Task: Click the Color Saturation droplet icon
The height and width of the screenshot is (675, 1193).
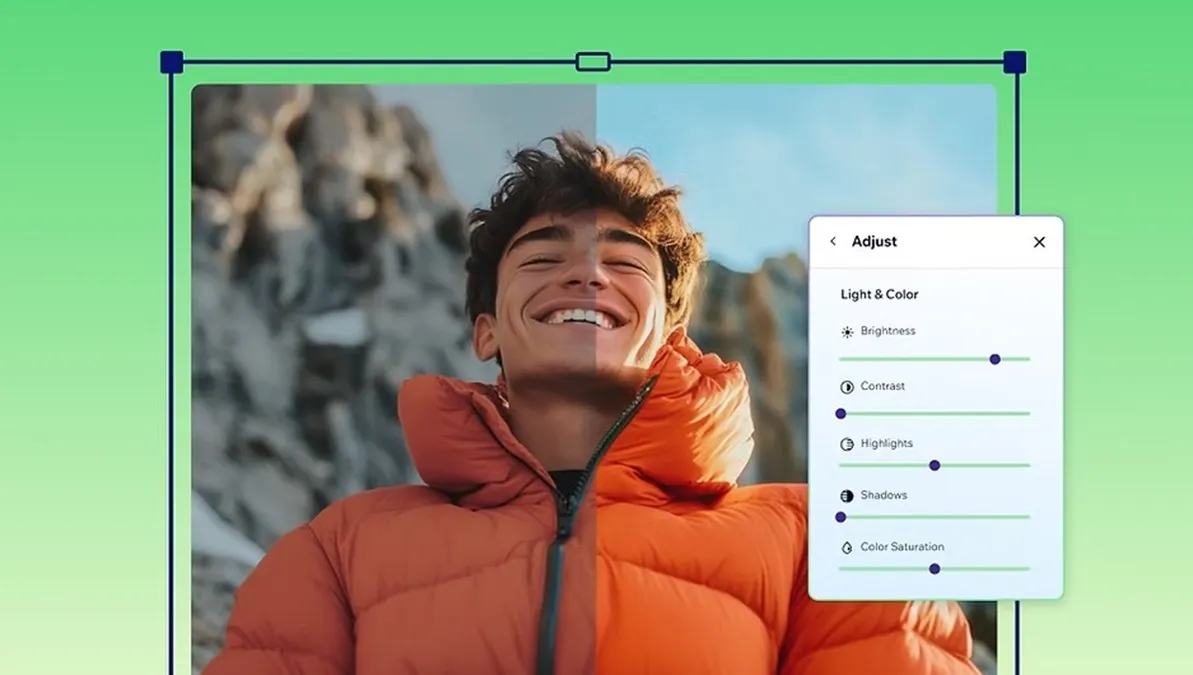Action: pyautogui.click(x=847, y=548)
